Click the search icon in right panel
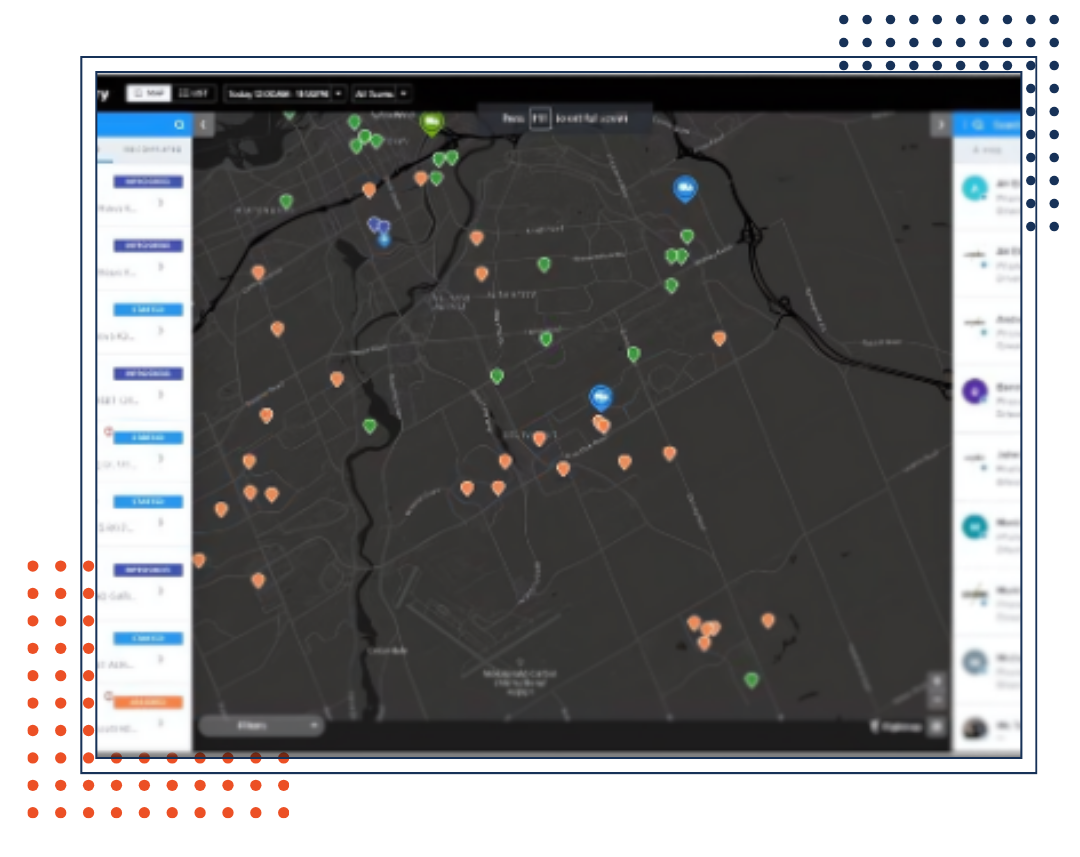 click(x=978, y=125)
